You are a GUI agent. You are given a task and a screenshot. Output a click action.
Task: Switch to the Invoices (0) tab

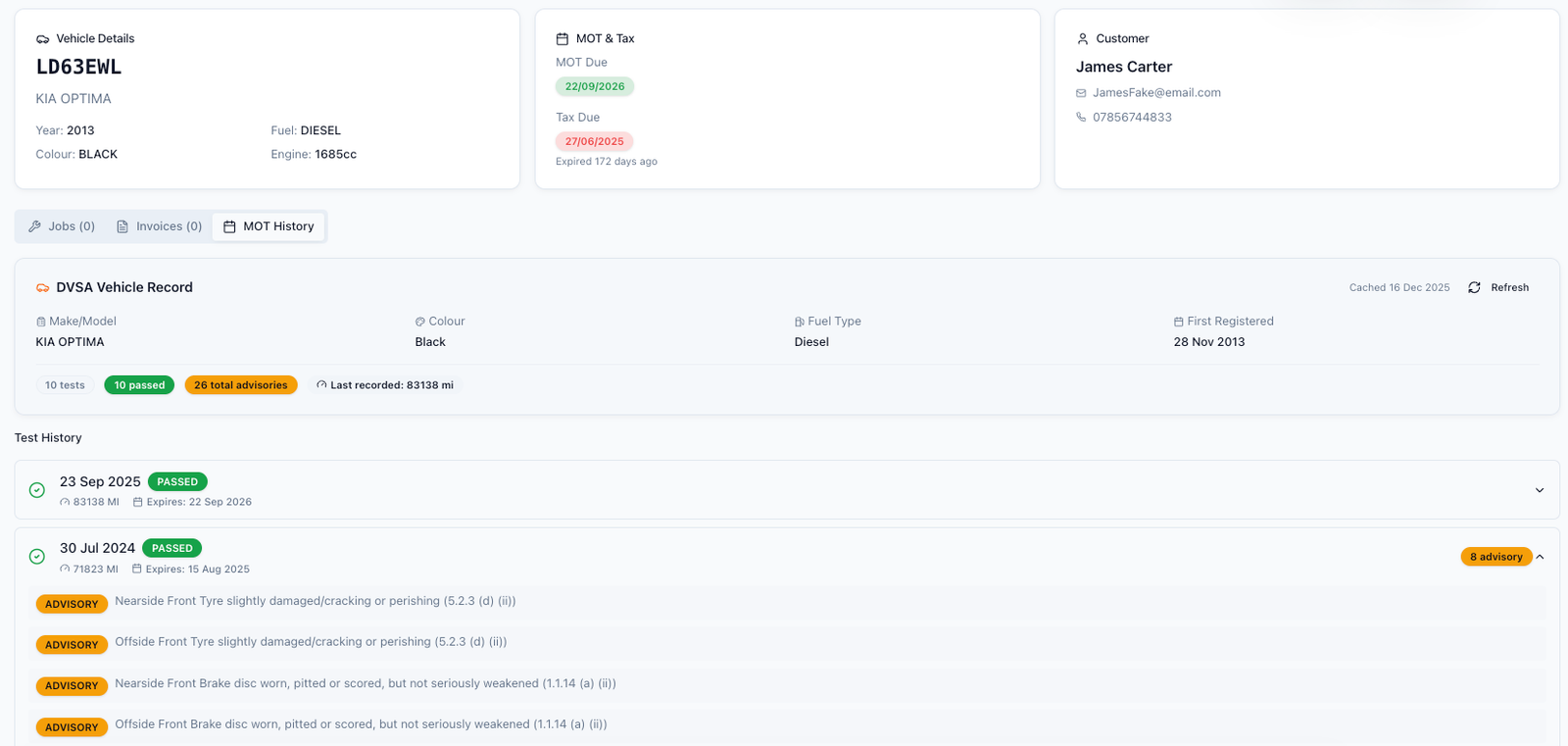point(160,226)
